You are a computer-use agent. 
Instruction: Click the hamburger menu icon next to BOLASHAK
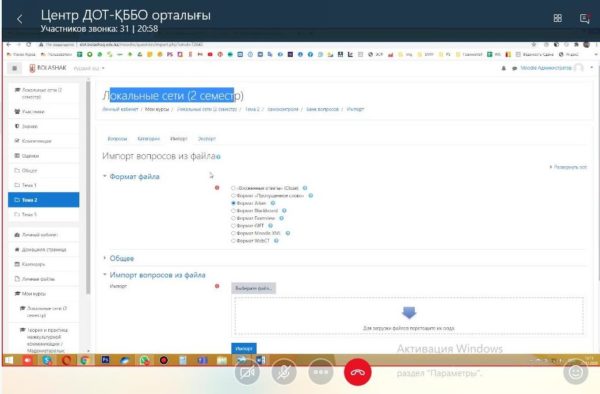[15, 68]
